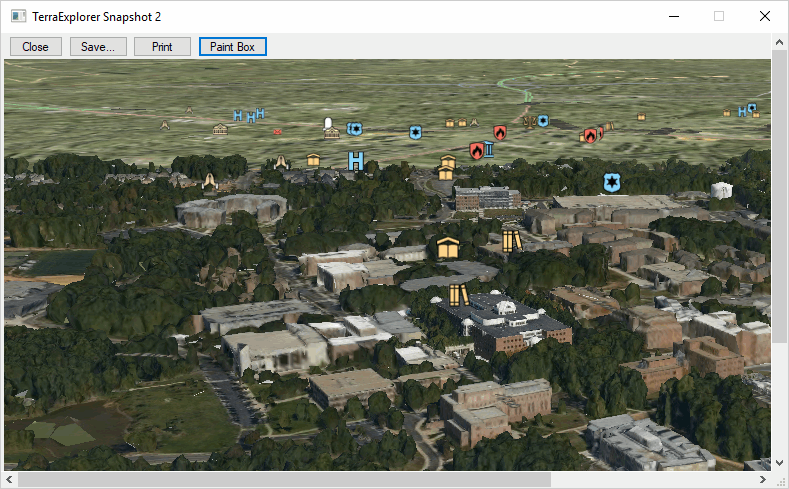Select isolated small yellow building marker on far plain
The height and width of the screenshot is (489, 789).
(x=641, y=117)
